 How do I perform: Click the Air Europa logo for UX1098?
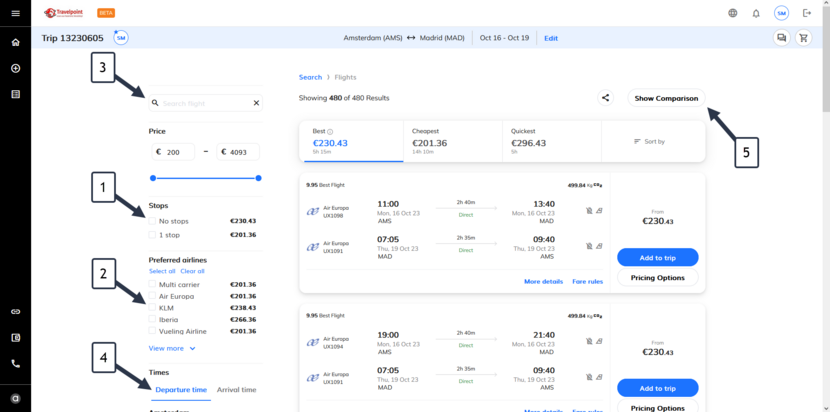point(313,212)
